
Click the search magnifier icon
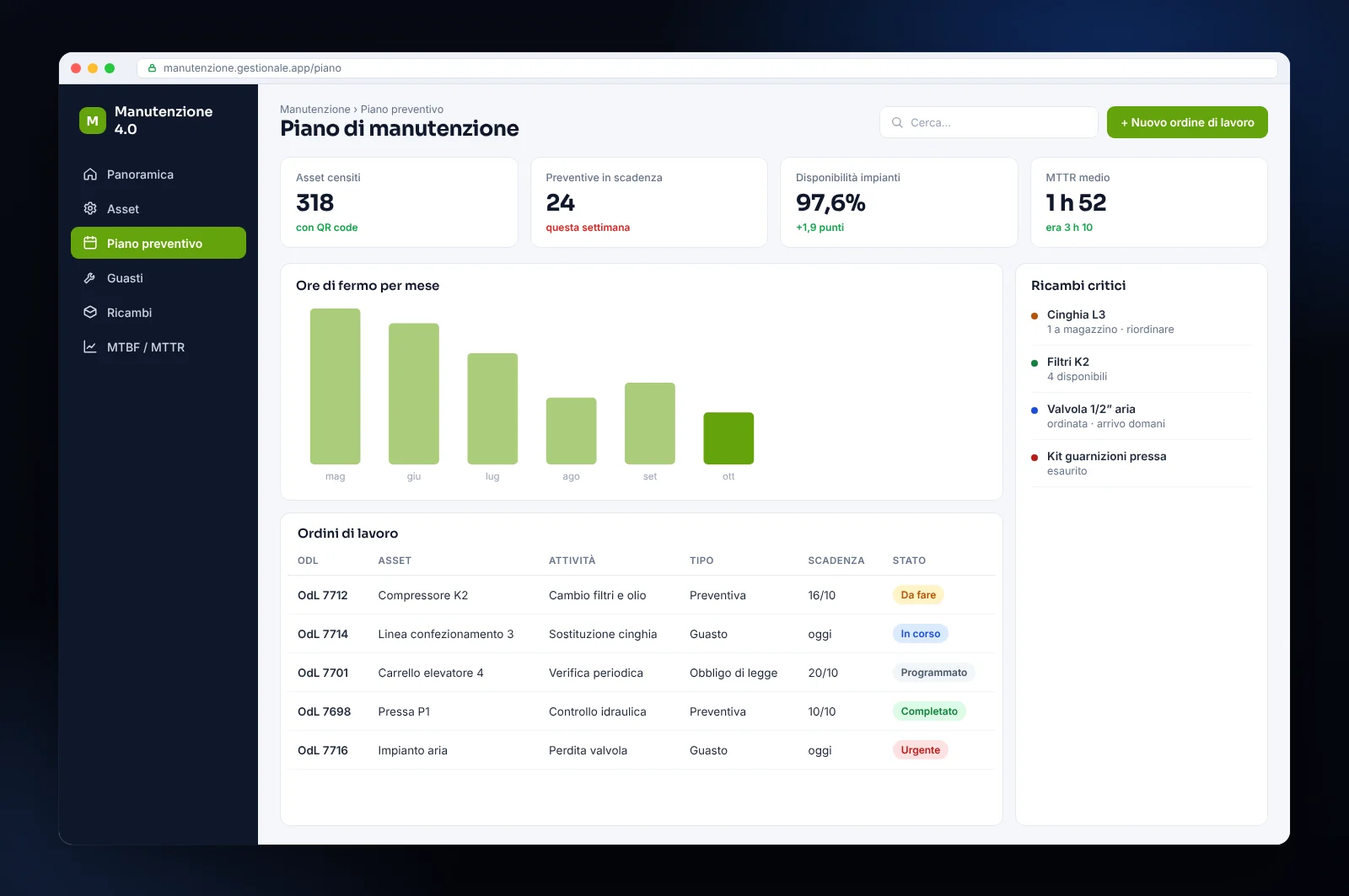point(897,122)
